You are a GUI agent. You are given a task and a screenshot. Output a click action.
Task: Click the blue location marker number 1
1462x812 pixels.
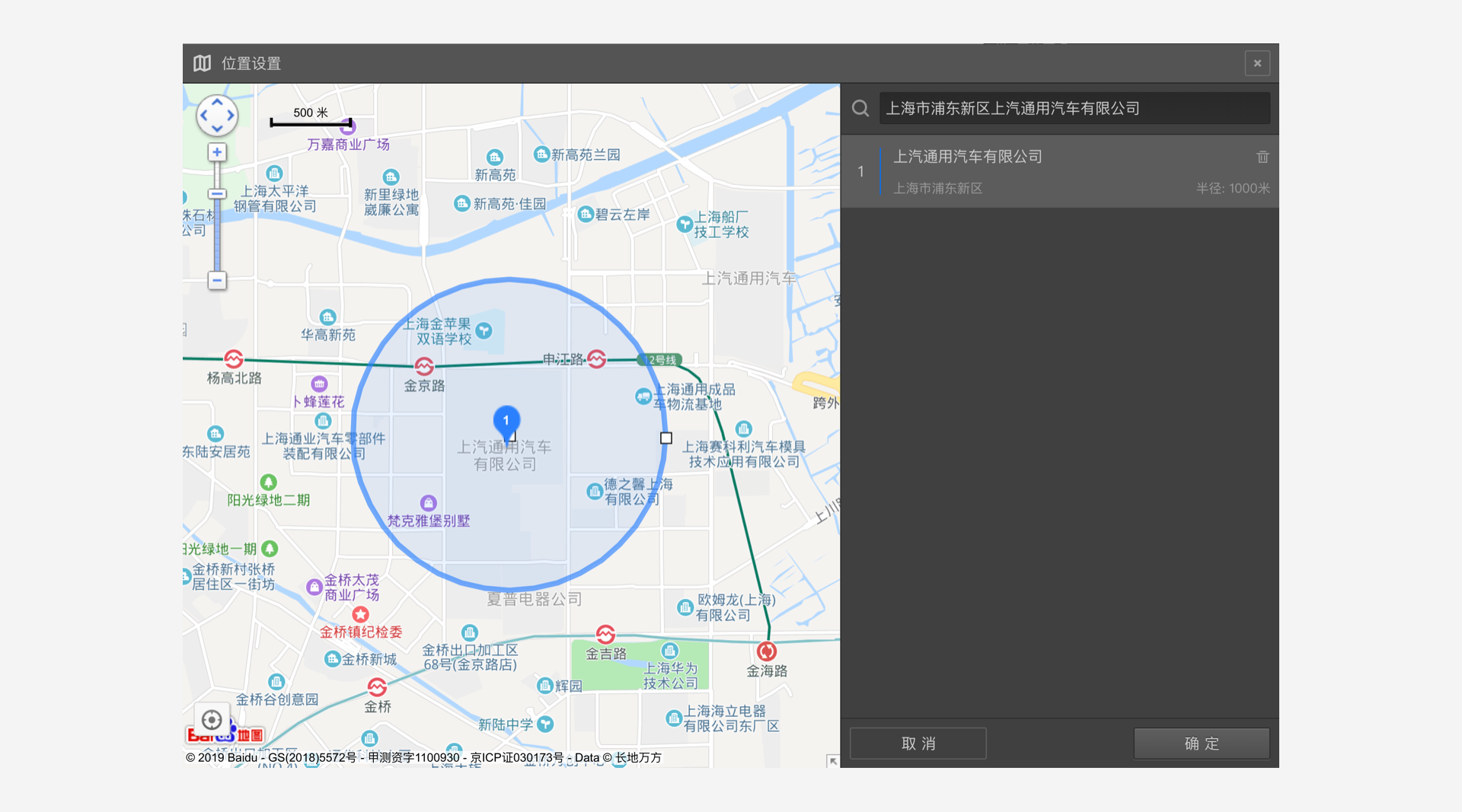click(x=506, y=421)
